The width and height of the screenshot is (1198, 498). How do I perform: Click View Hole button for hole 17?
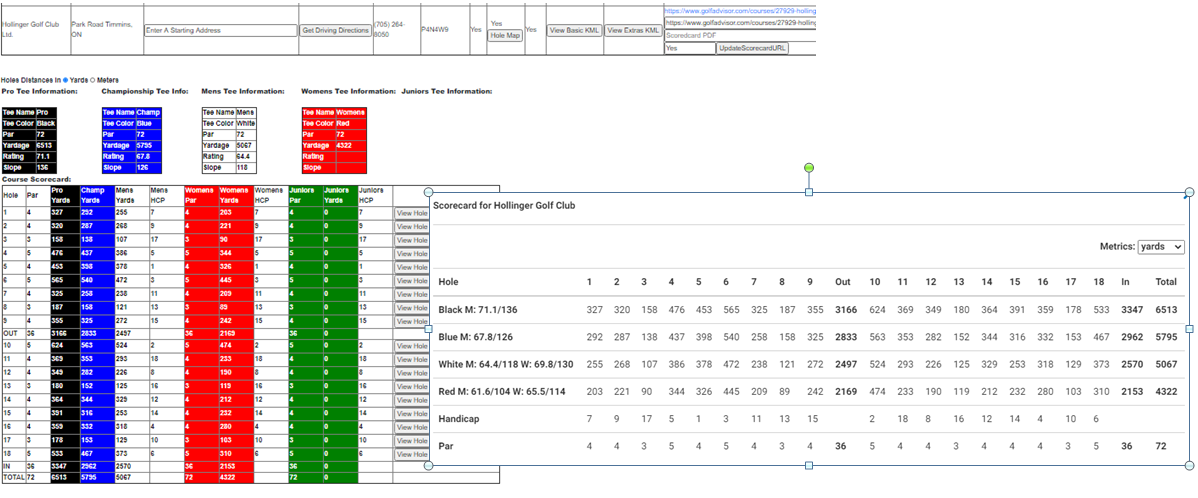click(x=411, y=441)
